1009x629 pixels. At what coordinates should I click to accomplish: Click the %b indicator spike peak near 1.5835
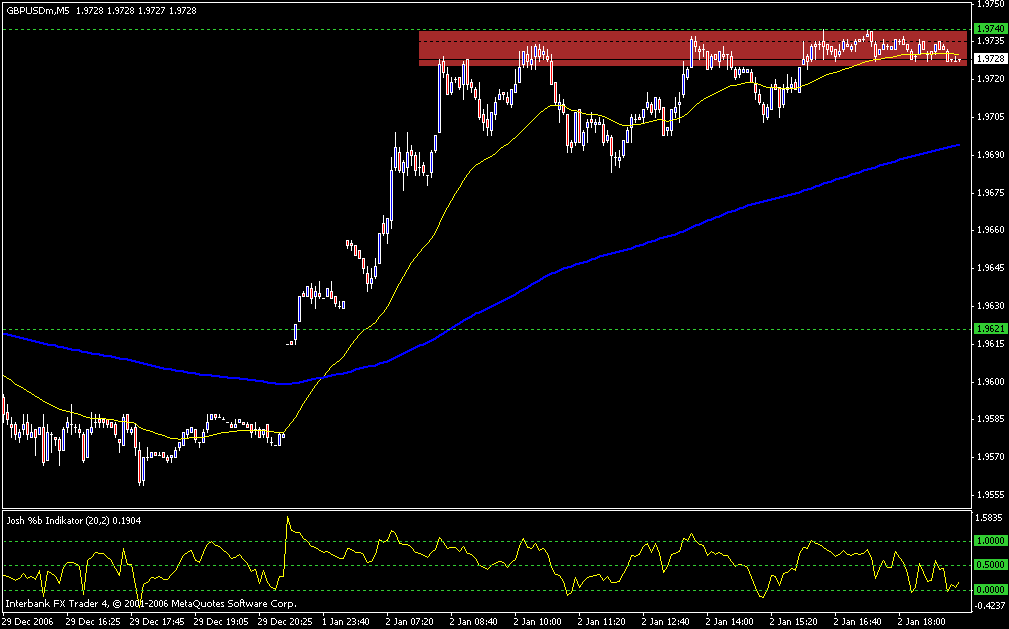[288, 517]
